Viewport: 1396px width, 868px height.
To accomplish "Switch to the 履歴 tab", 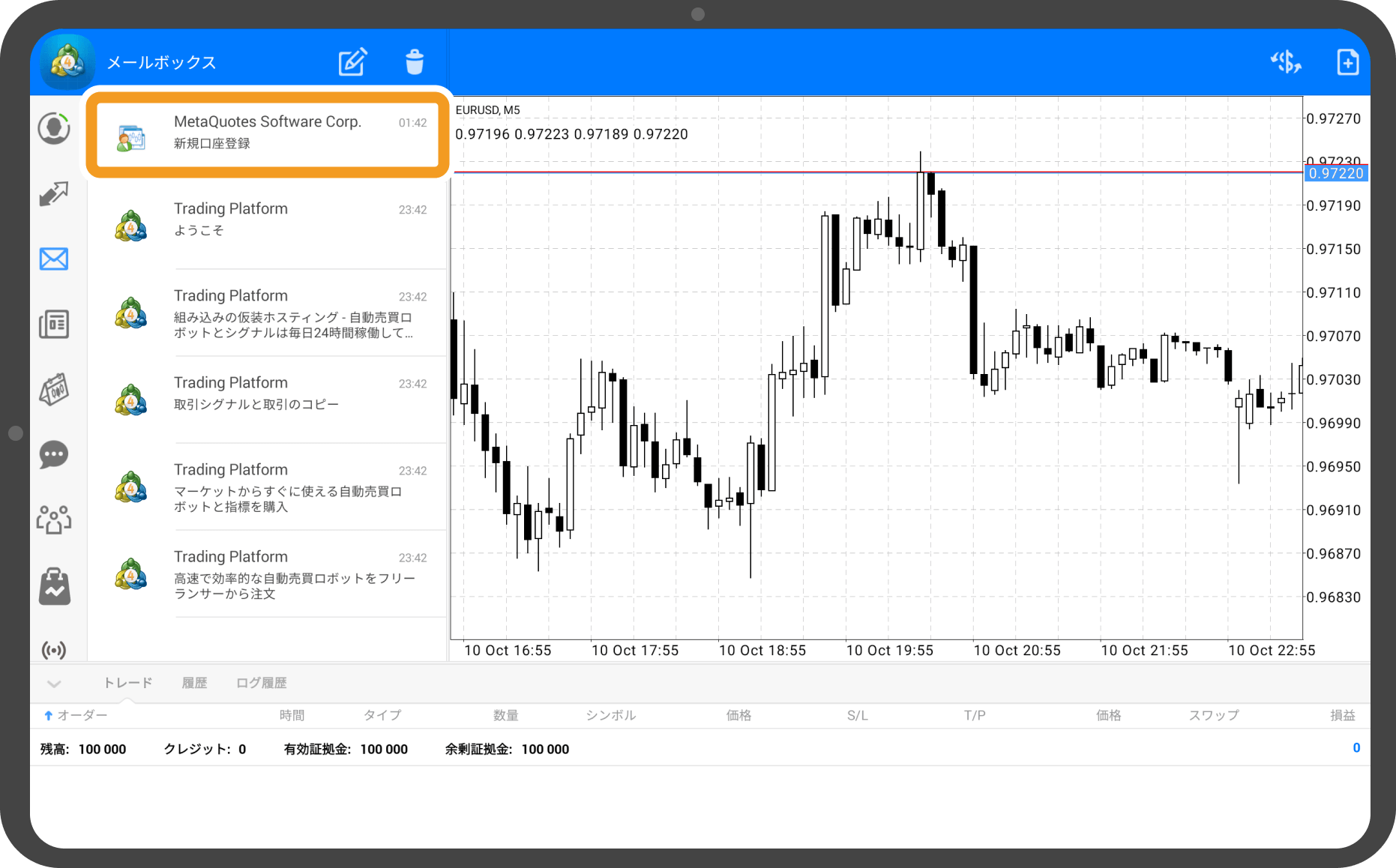I will (x=194, y=683).
